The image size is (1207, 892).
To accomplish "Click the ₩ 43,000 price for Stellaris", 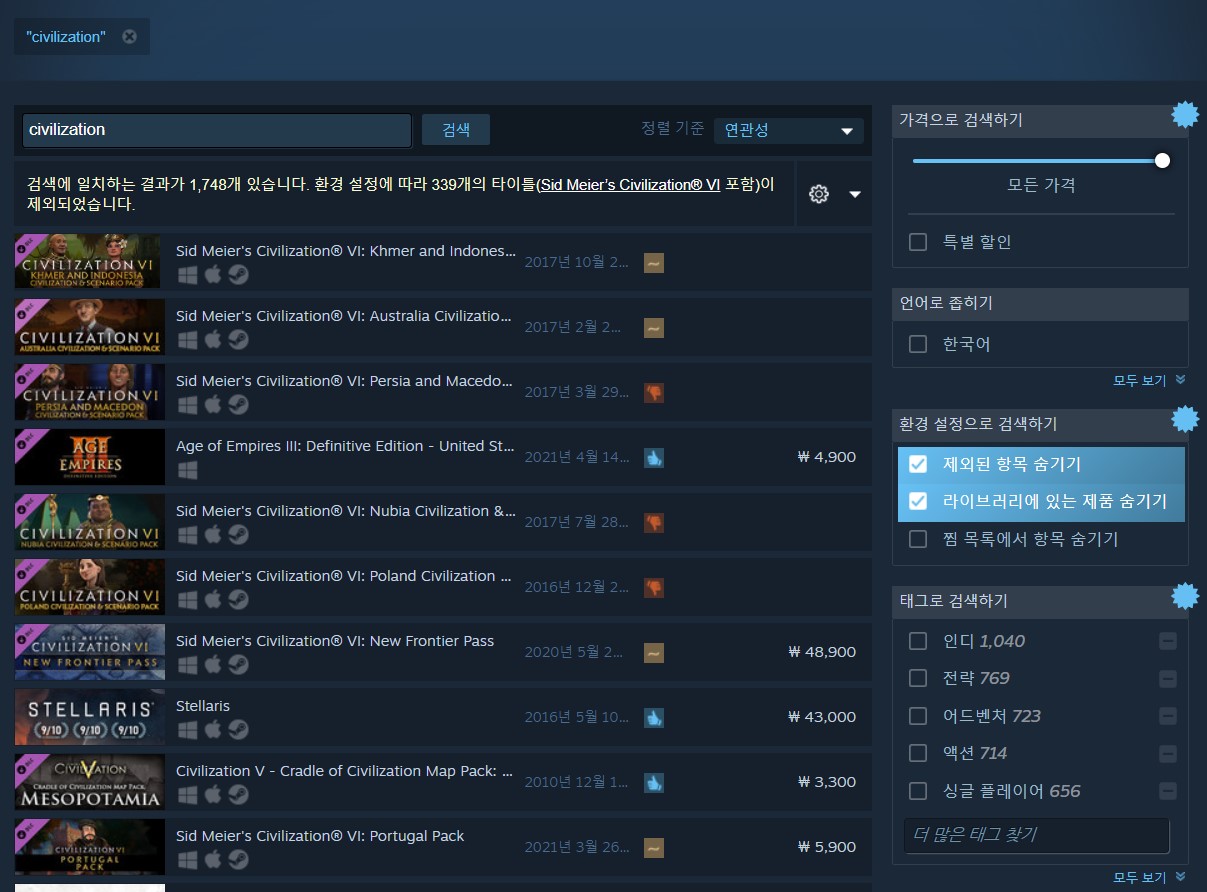I will coord(822,717).
